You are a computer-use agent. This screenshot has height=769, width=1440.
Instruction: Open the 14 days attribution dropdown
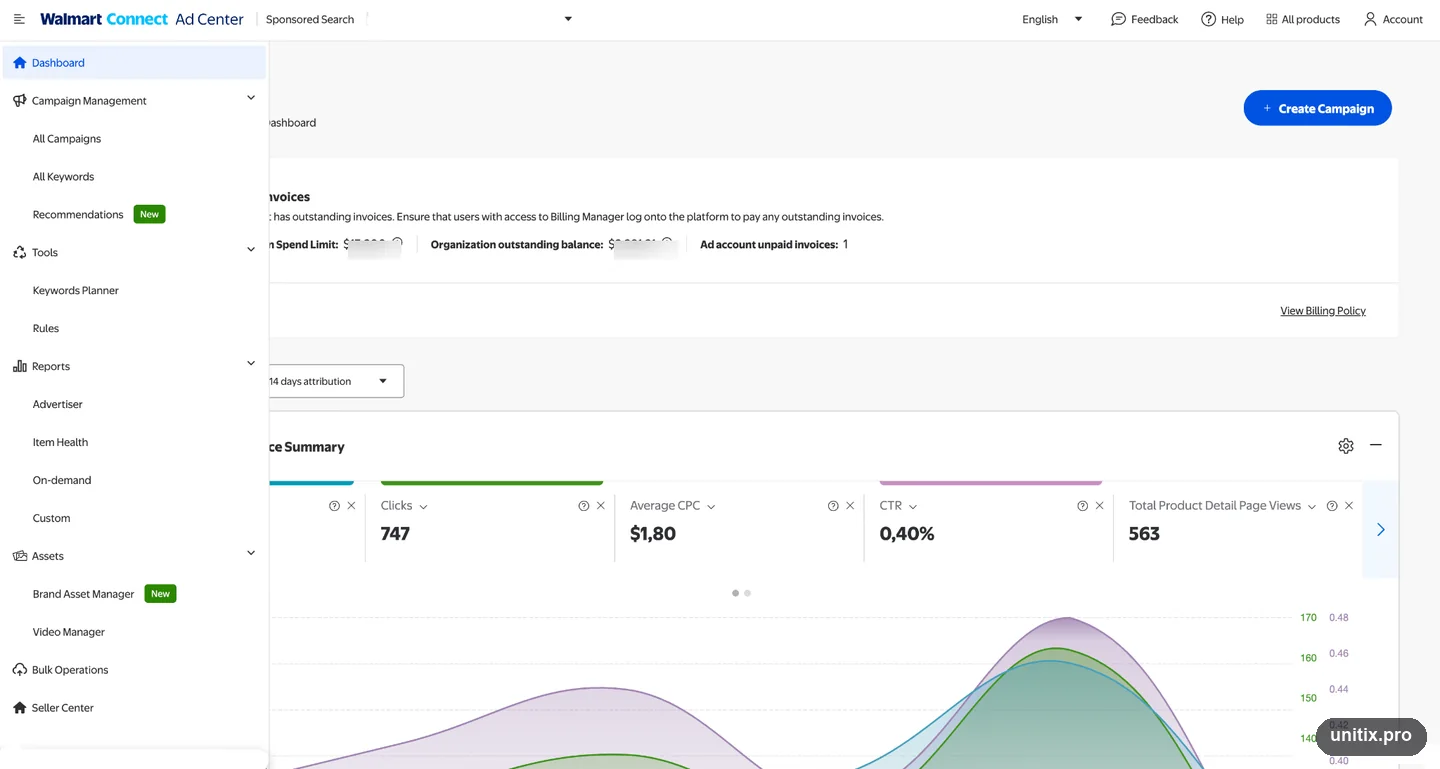pos(336,381)
